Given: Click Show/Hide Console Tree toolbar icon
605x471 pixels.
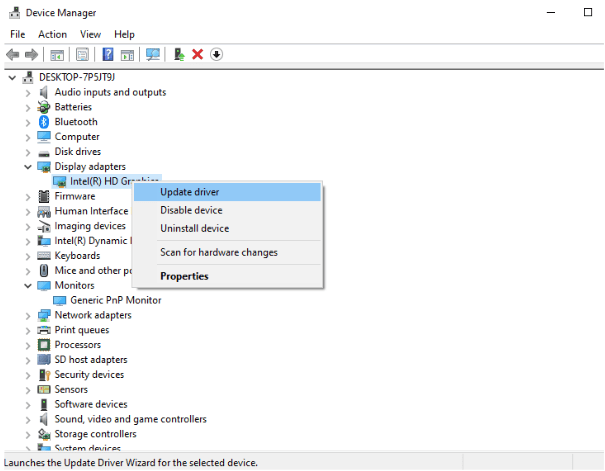Looking at the screenshot, I should [x=57, y=55].
